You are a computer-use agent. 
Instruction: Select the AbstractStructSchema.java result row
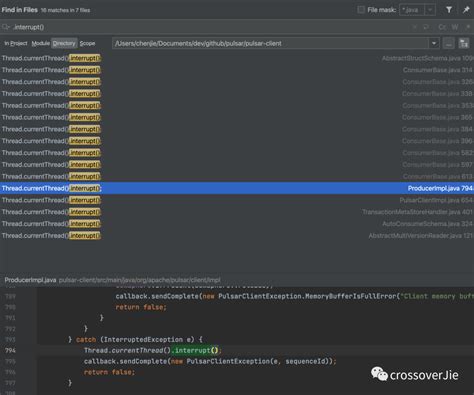[237, 58]
